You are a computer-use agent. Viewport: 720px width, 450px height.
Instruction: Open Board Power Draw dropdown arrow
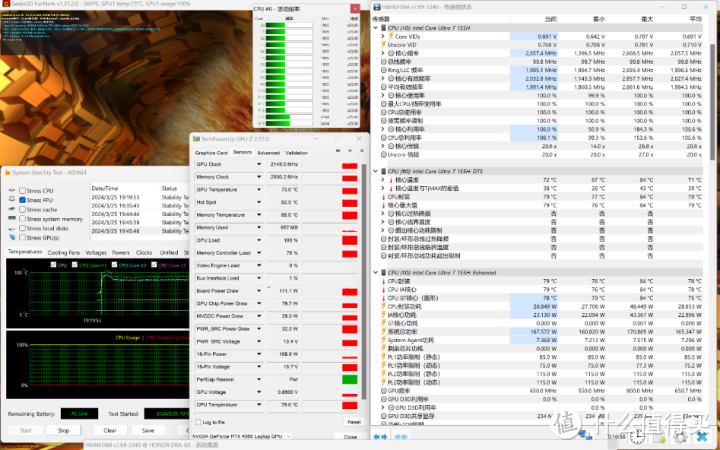coord(259,291)
